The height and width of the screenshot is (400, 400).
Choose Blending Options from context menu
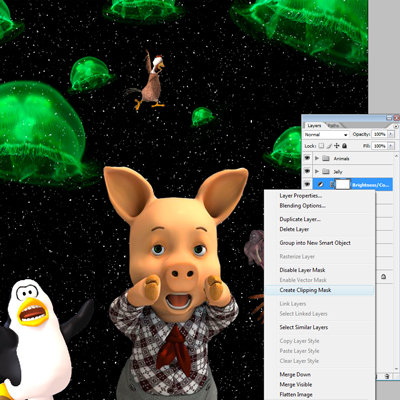(303, 206)
